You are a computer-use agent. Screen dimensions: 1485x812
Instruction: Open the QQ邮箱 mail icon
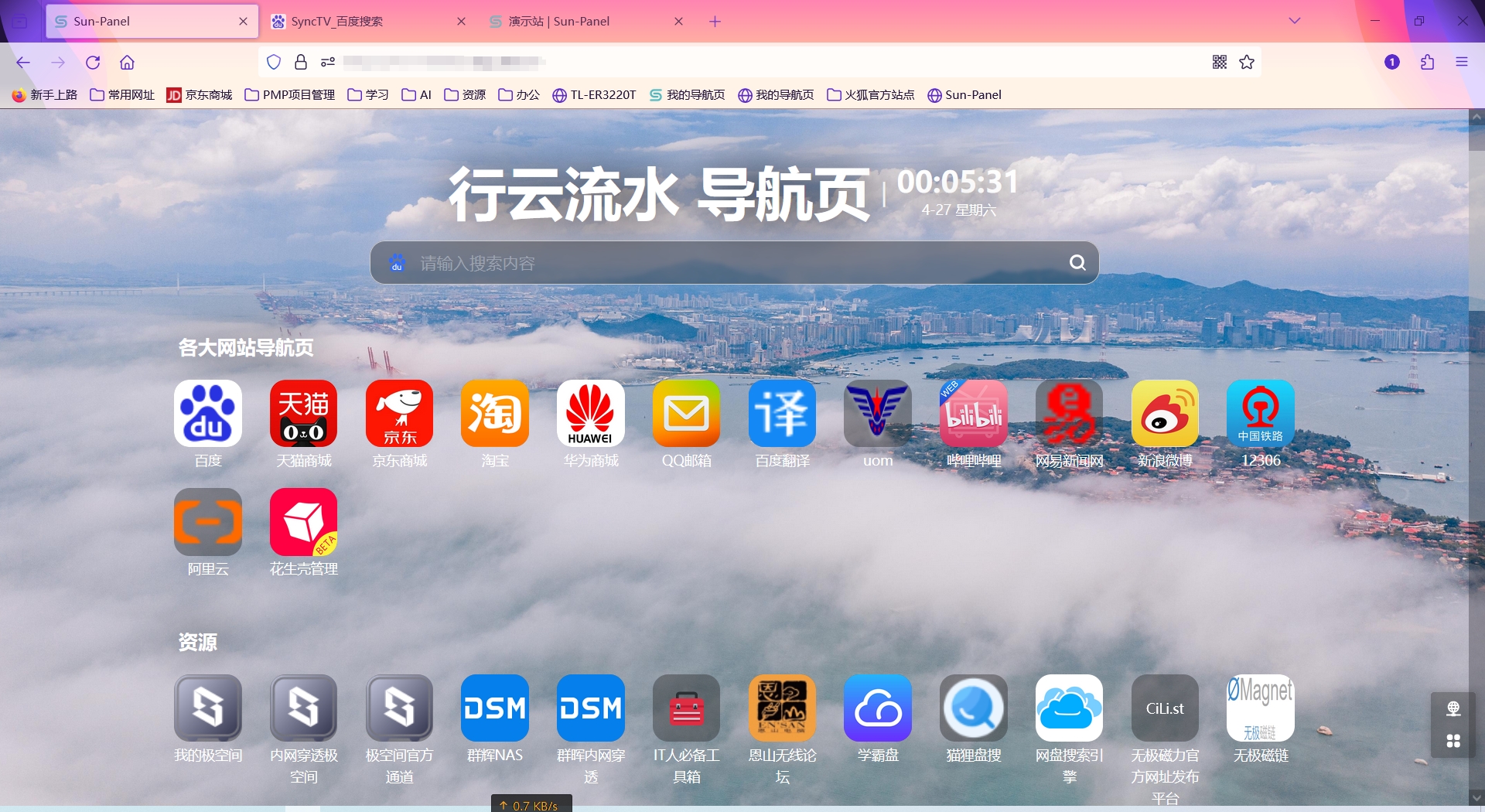[x=686, y=414]
